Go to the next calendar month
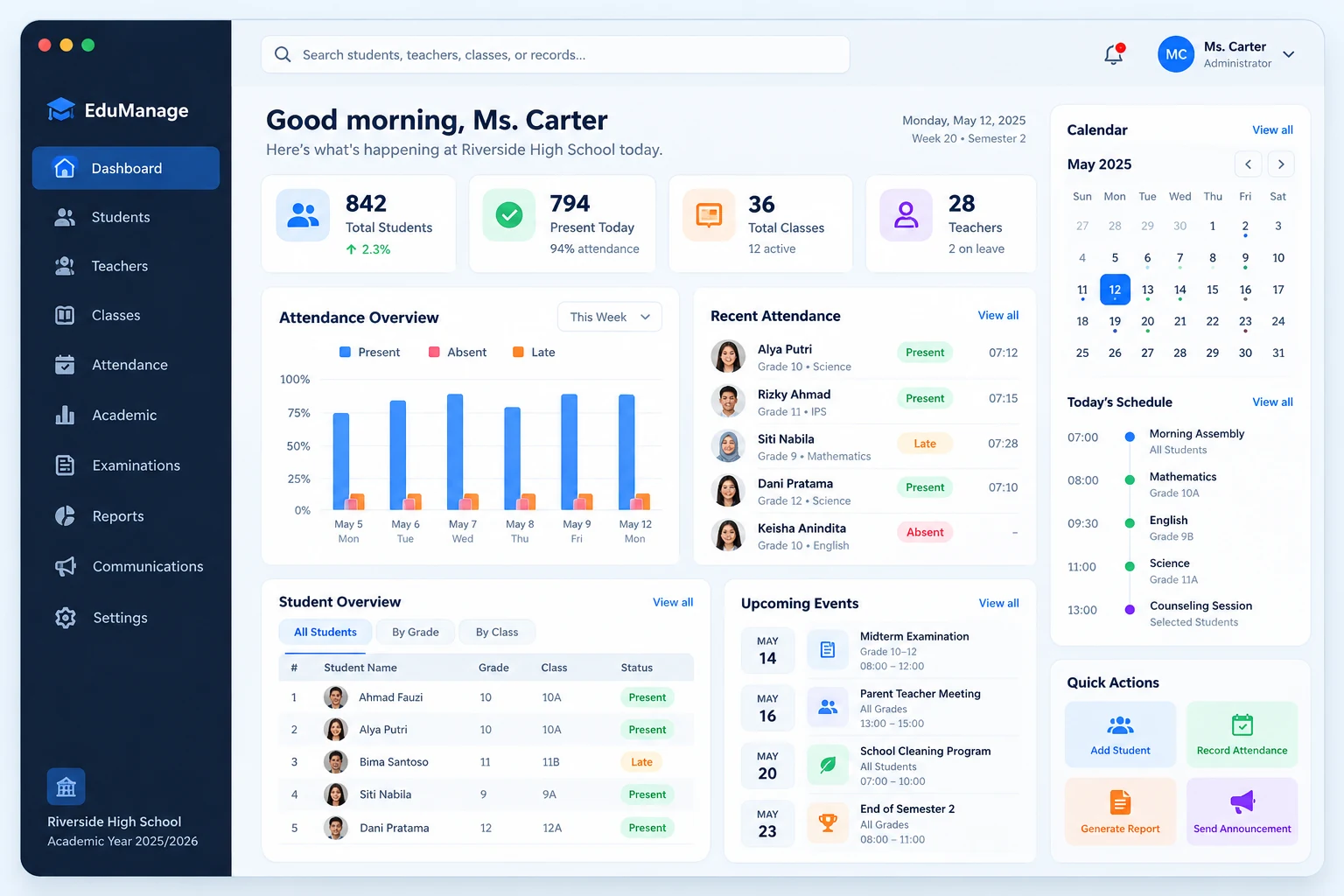Image resolution: width=1344 pixels, height=896 pixels. [1281, 164]
